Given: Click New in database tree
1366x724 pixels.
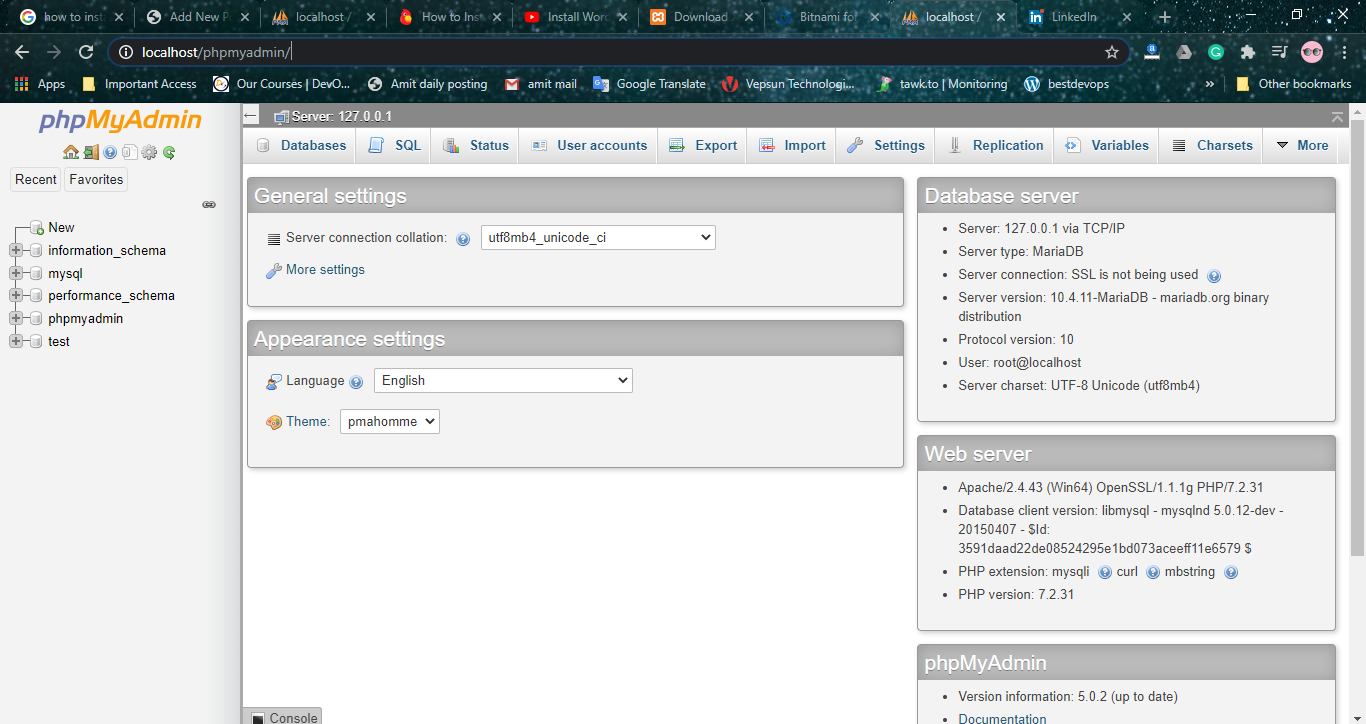Looking at the screenshot, I should [61, 228].
